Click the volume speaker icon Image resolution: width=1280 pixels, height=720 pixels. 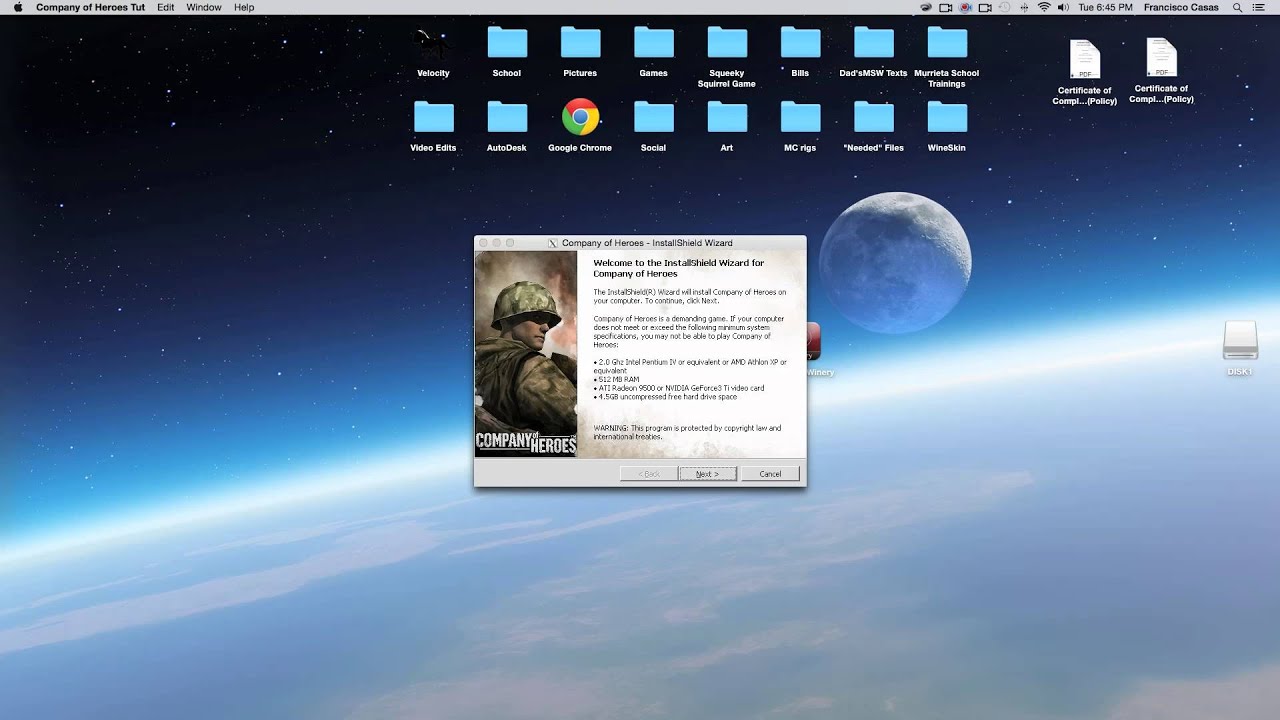[1063, 7]
